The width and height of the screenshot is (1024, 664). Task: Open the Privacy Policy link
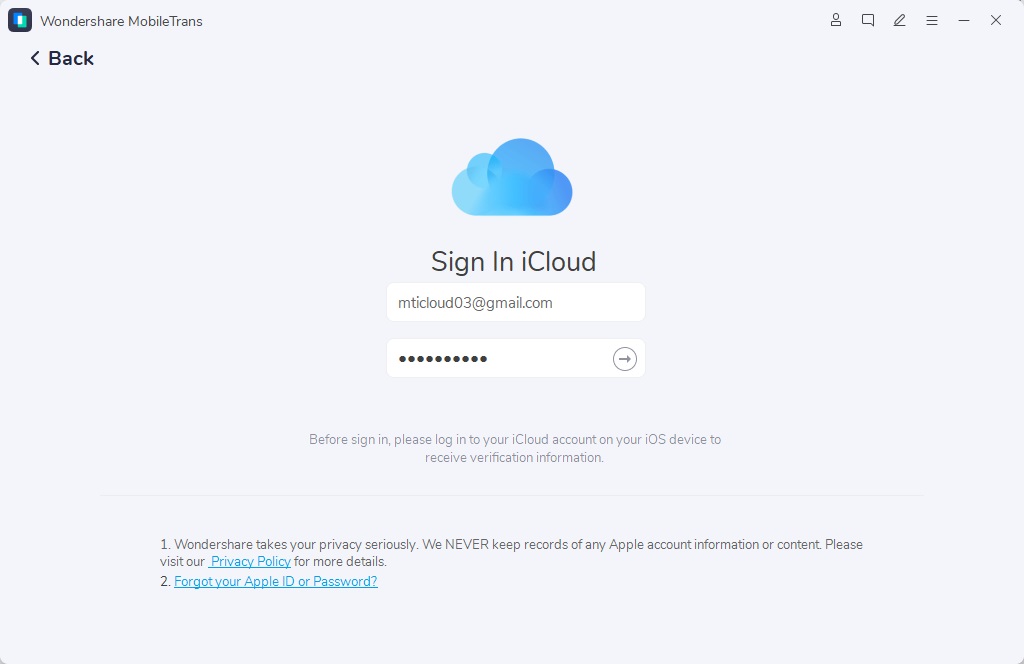coord(249,561)
